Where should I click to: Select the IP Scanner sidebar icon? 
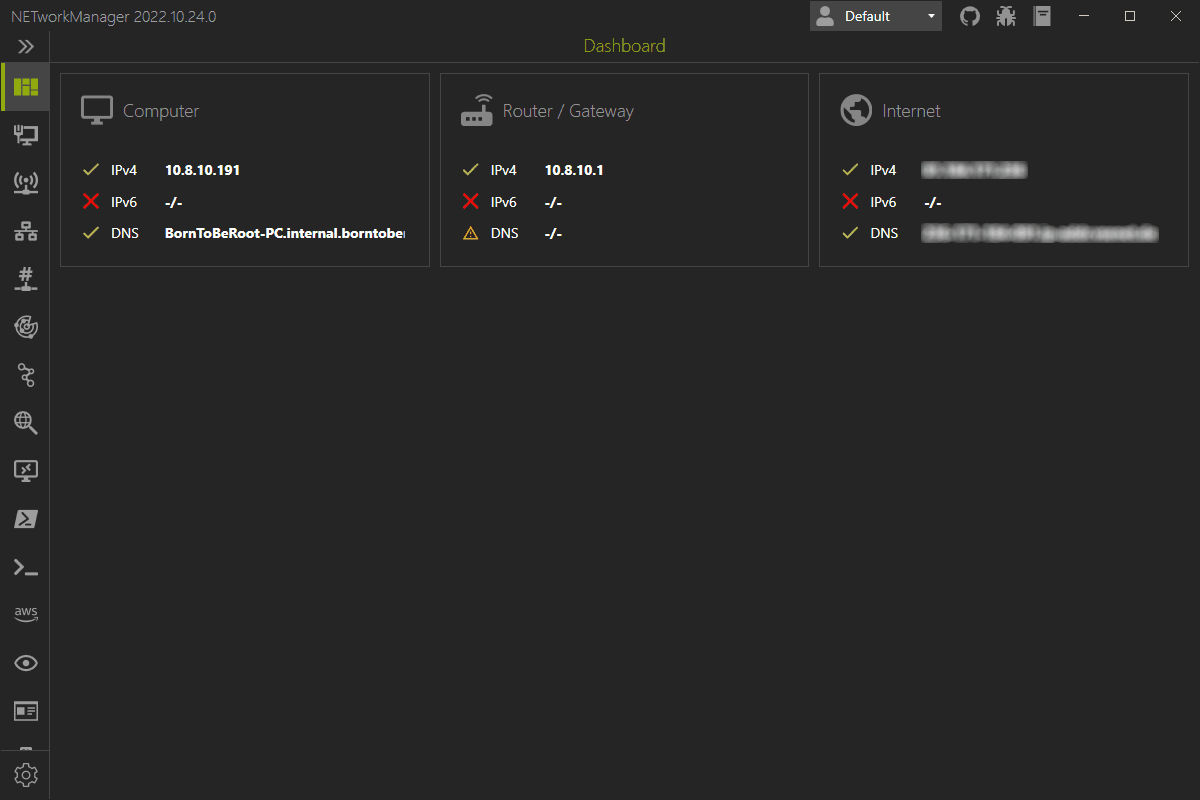pos(26,231)
